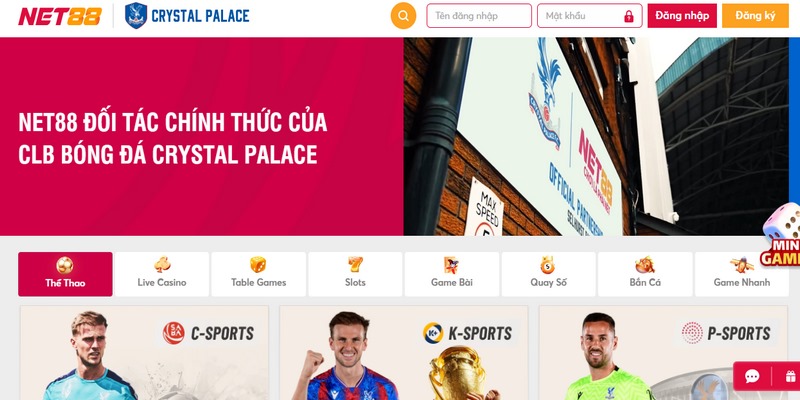The width and height of the screenshot is (800, 400).
Task: Open the Mini Game dice icon
Action: (781, 235)
